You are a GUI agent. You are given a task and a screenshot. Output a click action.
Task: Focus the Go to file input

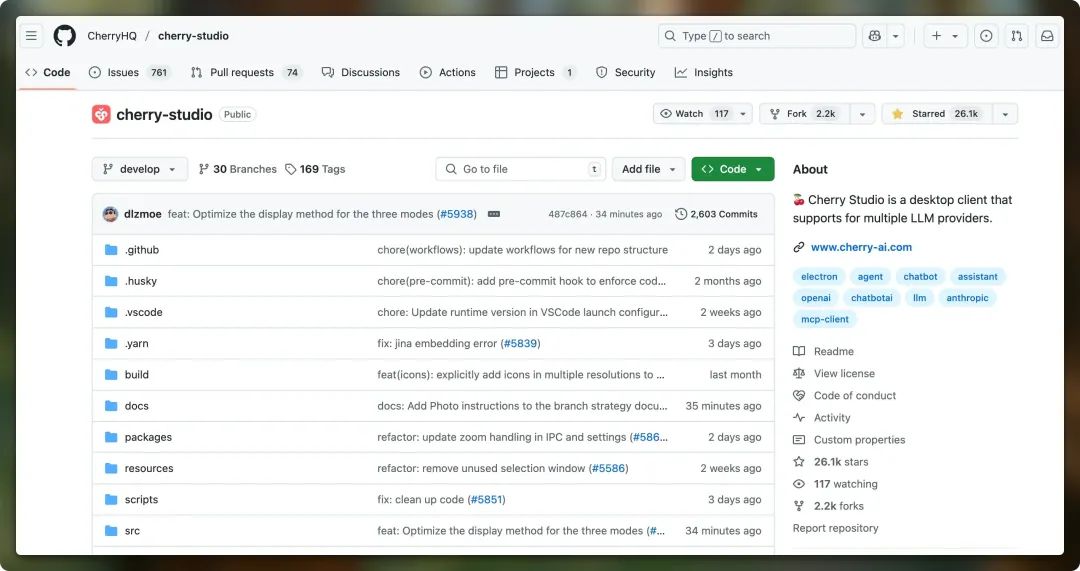click(521, 169)
